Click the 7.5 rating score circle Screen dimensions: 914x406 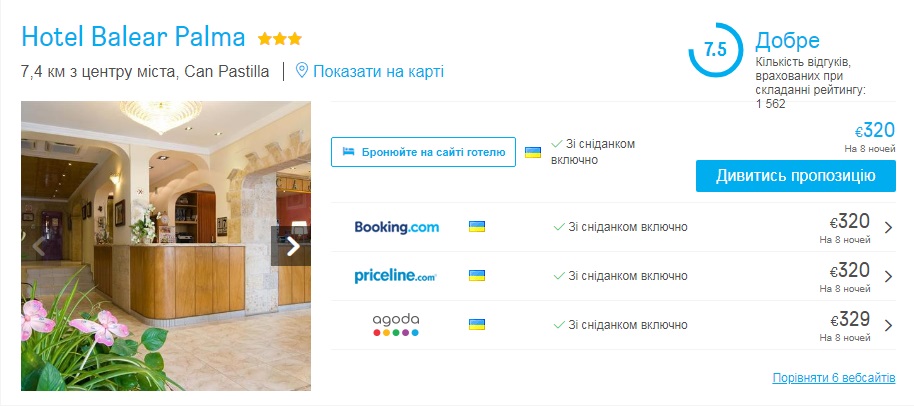pos(715,50)
